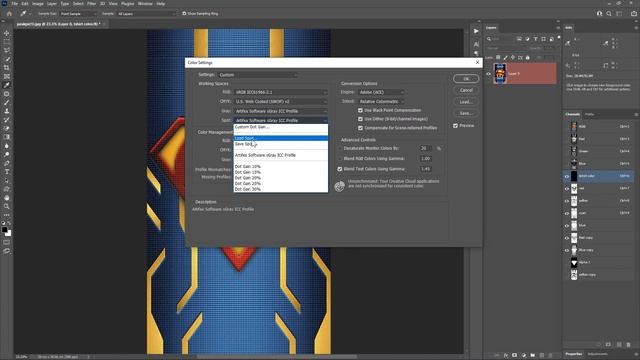Click Cancel in Color Settings
The image size is (640, 360).
click(466, 90)
